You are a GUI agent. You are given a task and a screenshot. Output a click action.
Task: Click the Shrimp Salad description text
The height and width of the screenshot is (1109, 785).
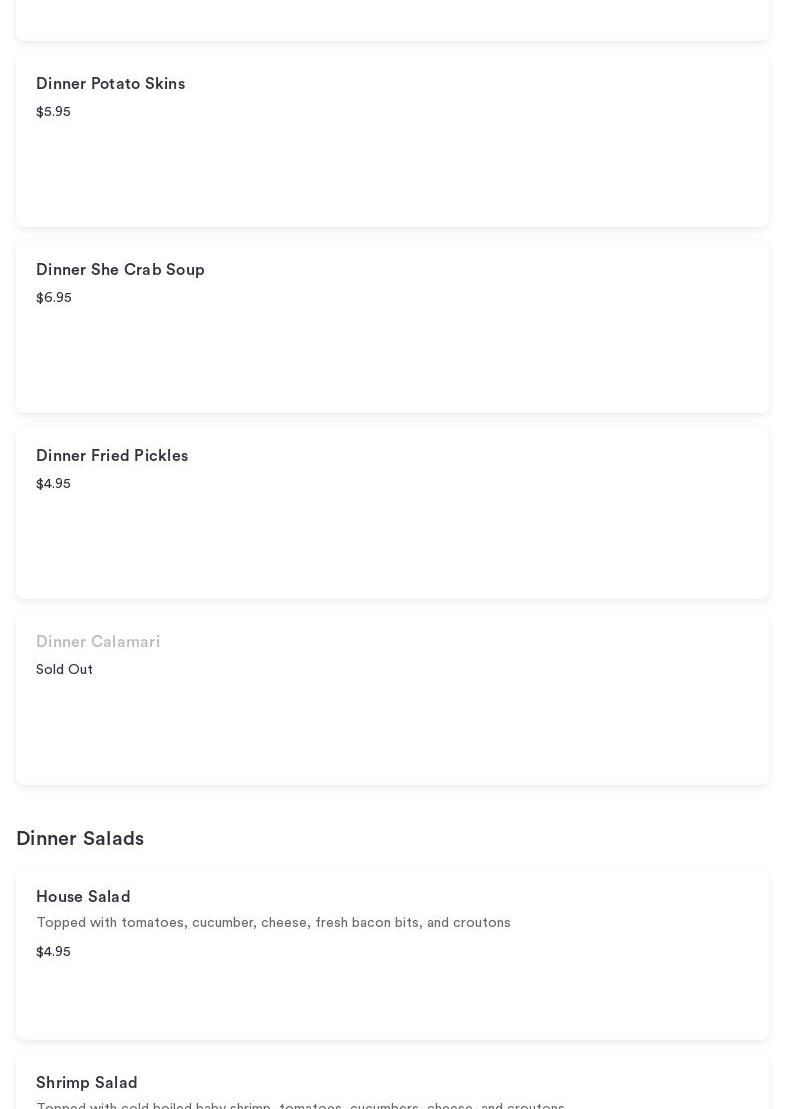point(300,1105)
